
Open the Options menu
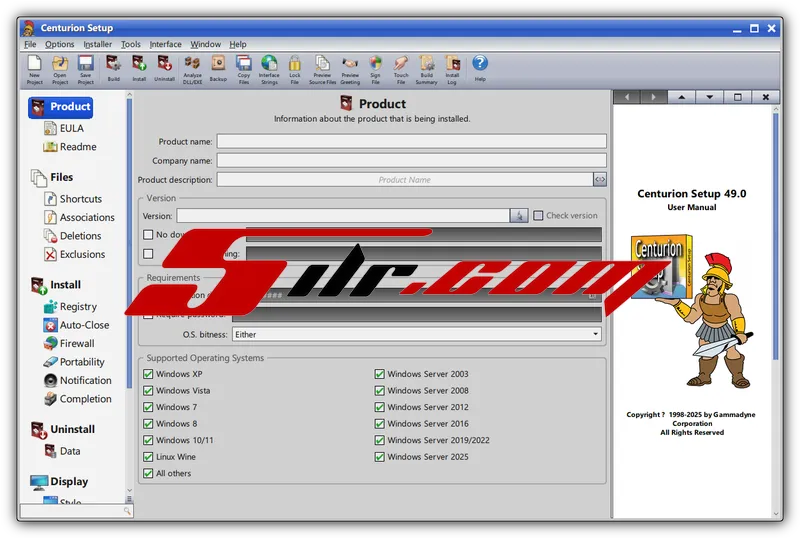tap(60, 44)
